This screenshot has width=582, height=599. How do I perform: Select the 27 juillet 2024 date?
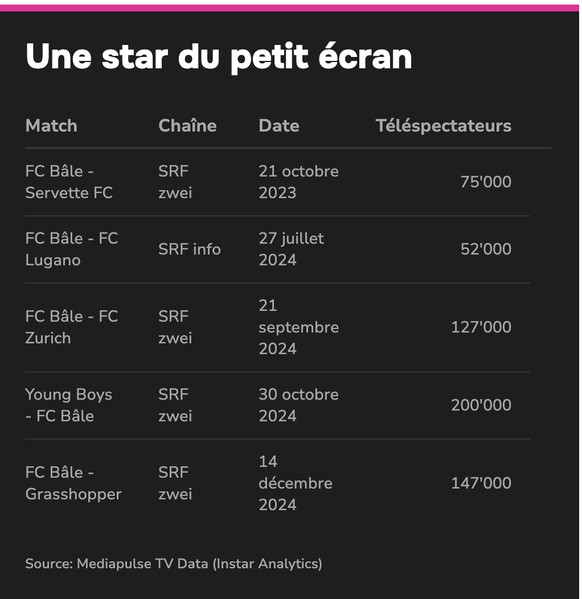tap(291, 249)
